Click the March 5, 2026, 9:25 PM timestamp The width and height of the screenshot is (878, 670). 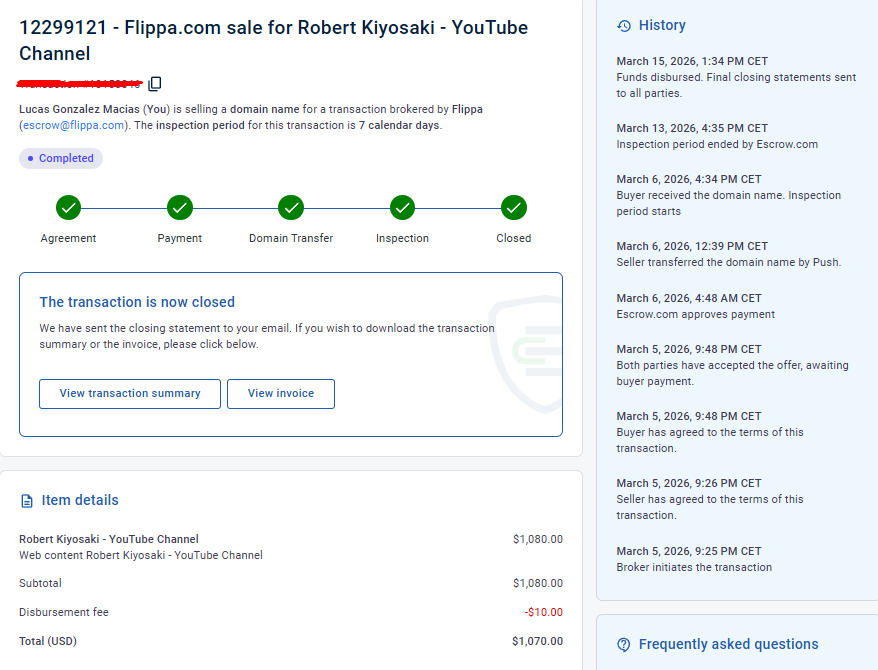[x=689, y=551]
